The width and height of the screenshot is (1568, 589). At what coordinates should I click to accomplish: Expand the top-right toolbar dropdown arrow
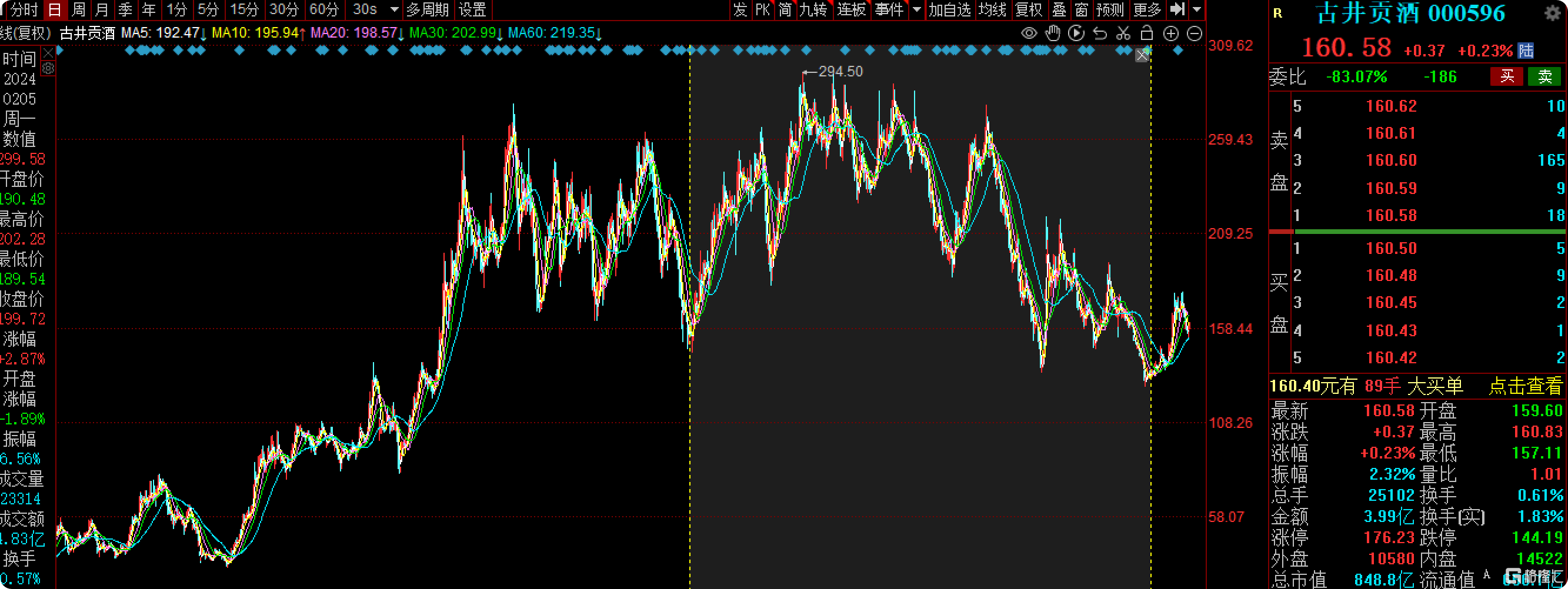1197,9
